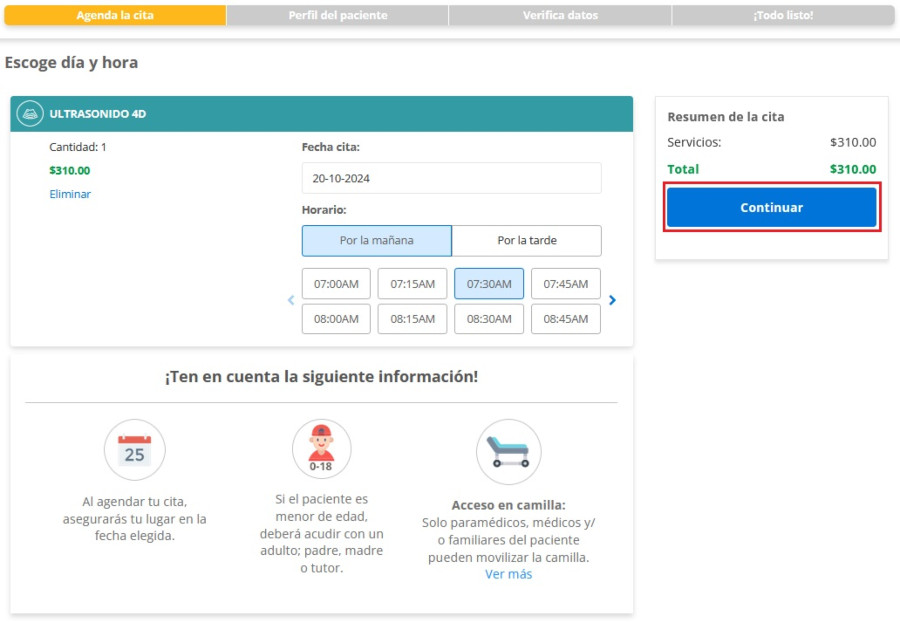Choose the 08:45AM appointment time

[x=565, y=319]
